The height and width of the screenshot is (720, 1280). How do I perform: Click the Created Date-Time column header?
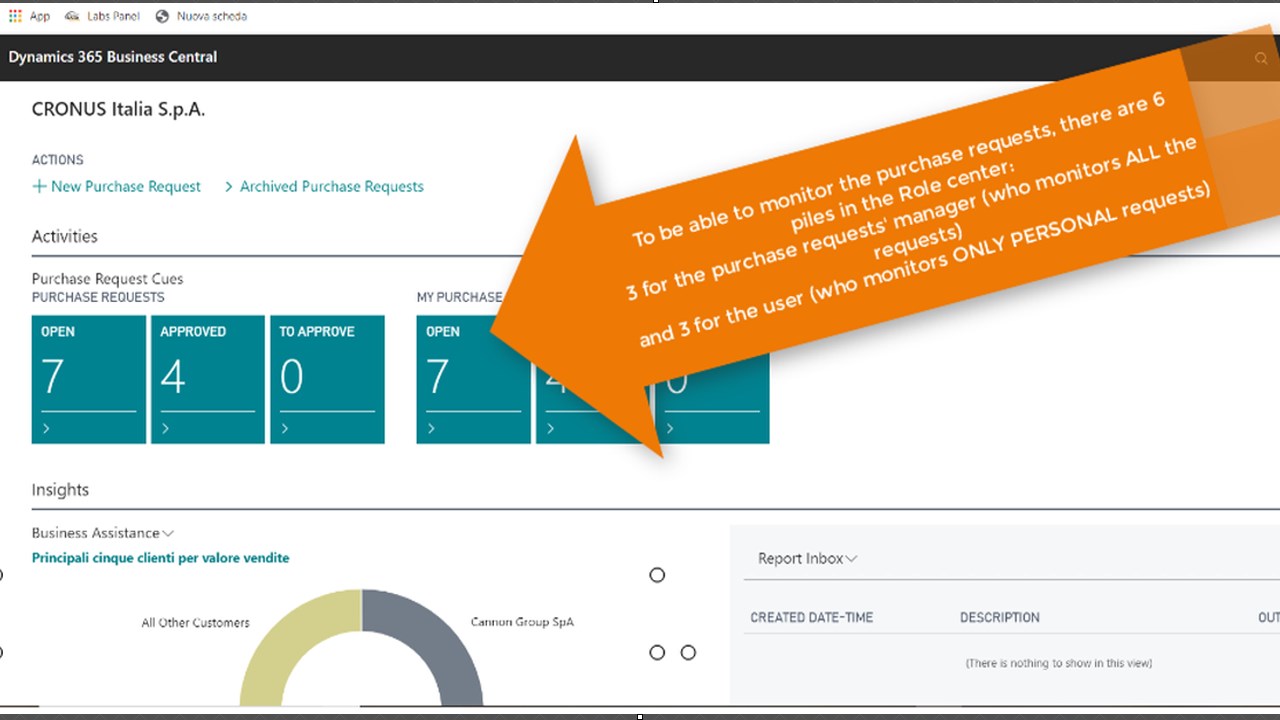[x=812, y=618]
